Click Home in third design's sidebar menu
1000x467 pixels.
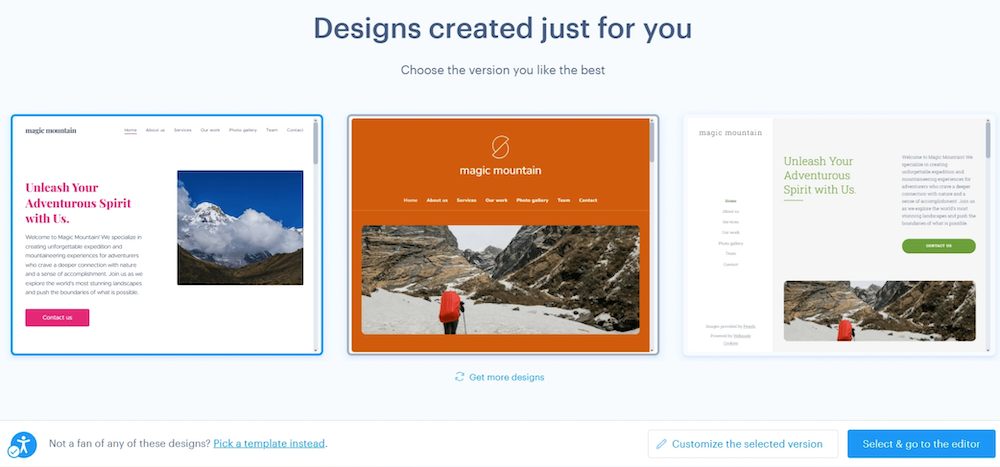click(730, 200)
